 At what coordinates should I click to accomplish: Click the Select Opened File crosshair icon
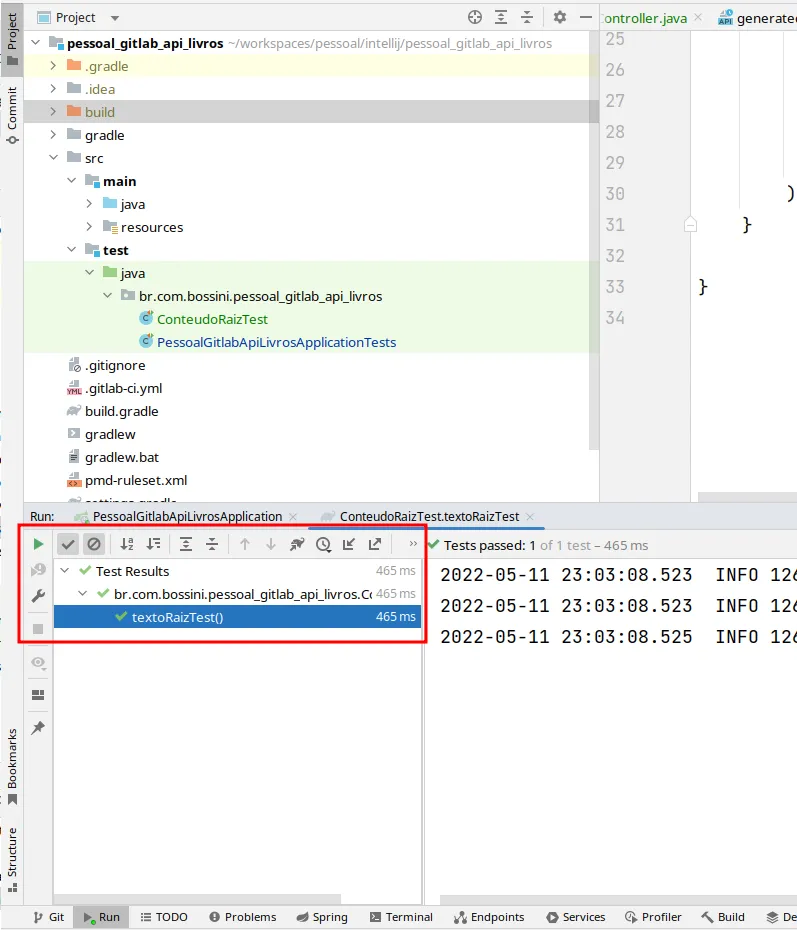[474, 17]
